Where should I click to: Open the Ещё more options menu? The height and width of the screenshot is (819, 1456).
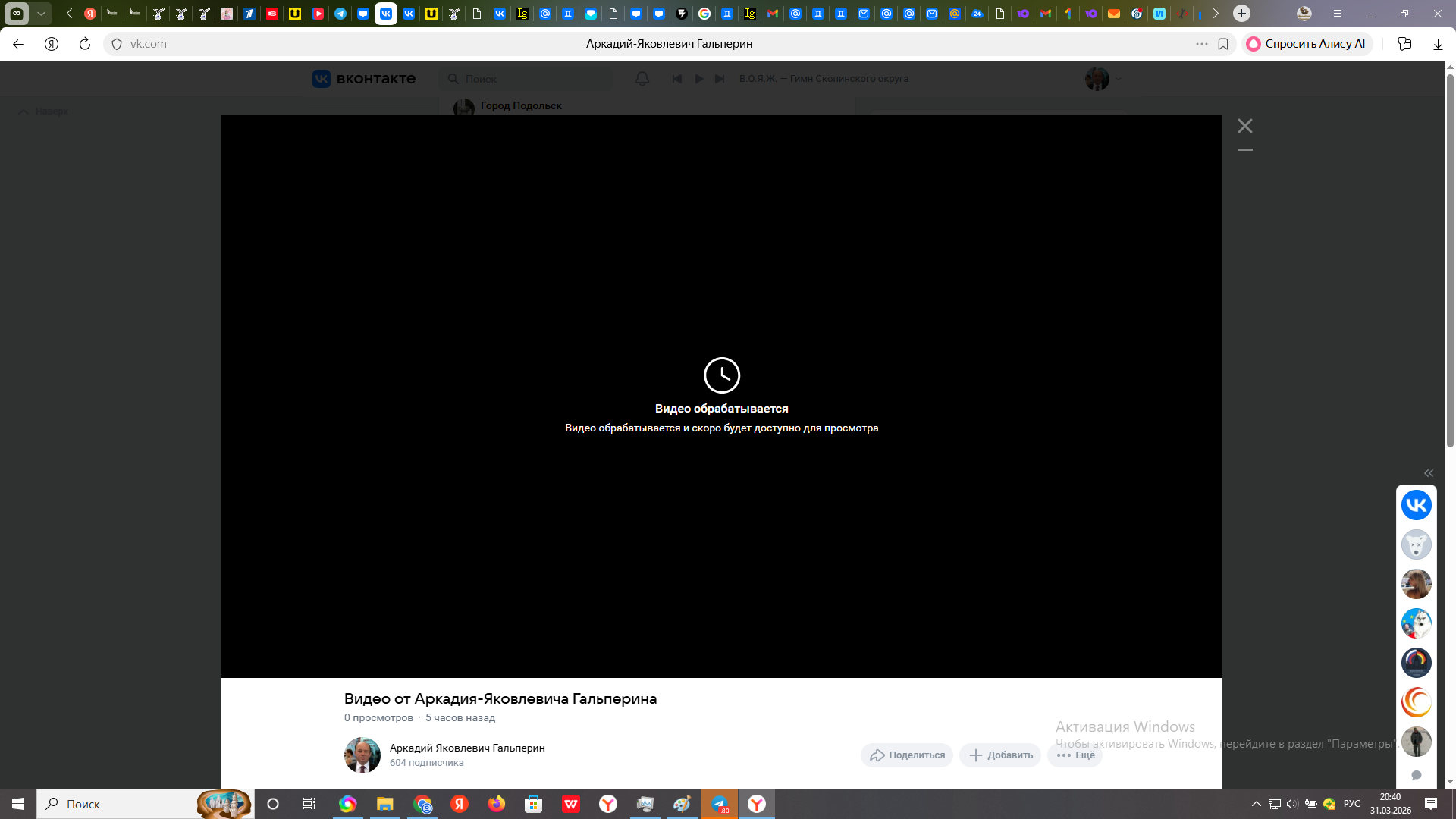[x=1075, y=755]
